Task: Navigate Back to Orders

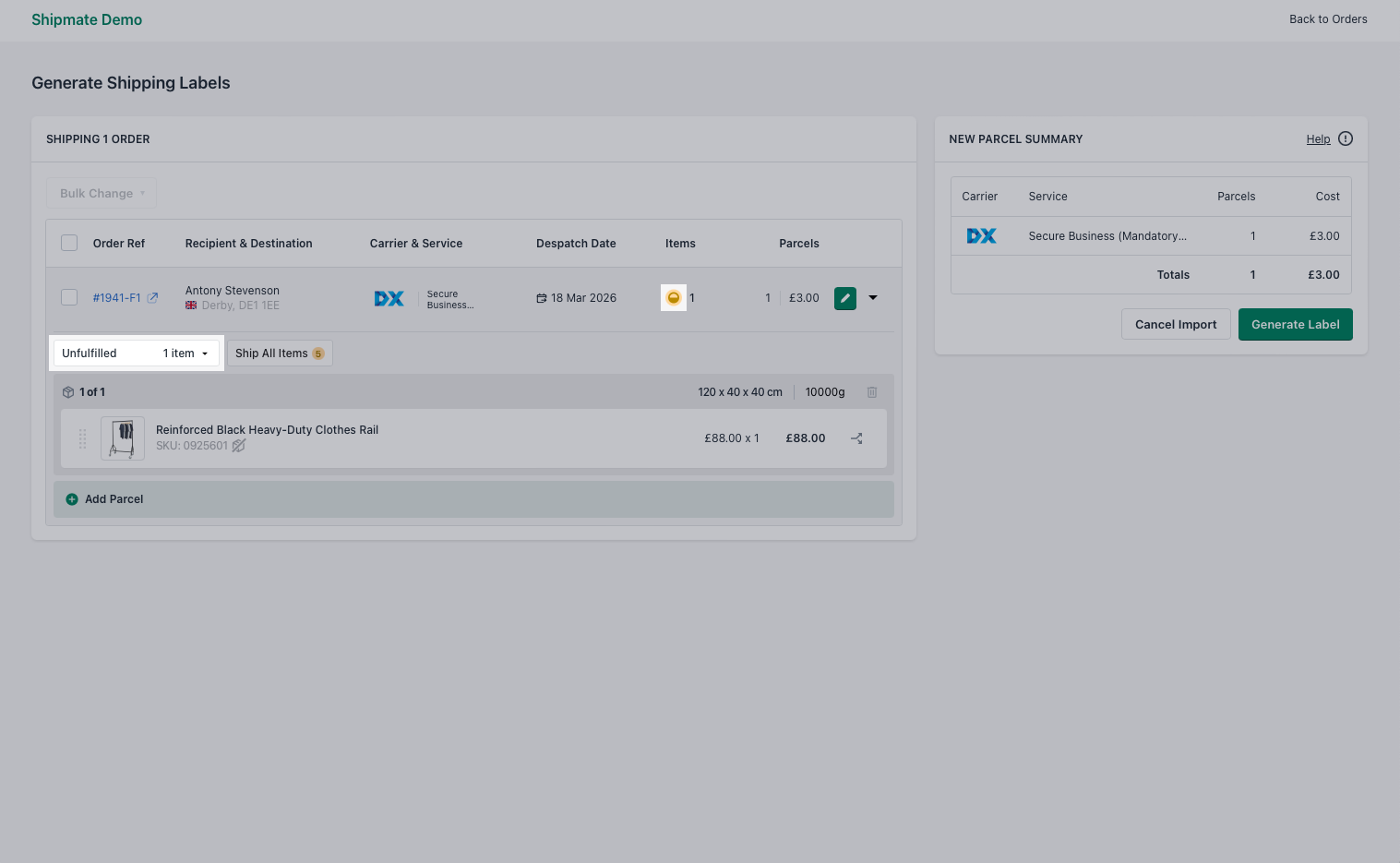Action: coord(1328,18)
